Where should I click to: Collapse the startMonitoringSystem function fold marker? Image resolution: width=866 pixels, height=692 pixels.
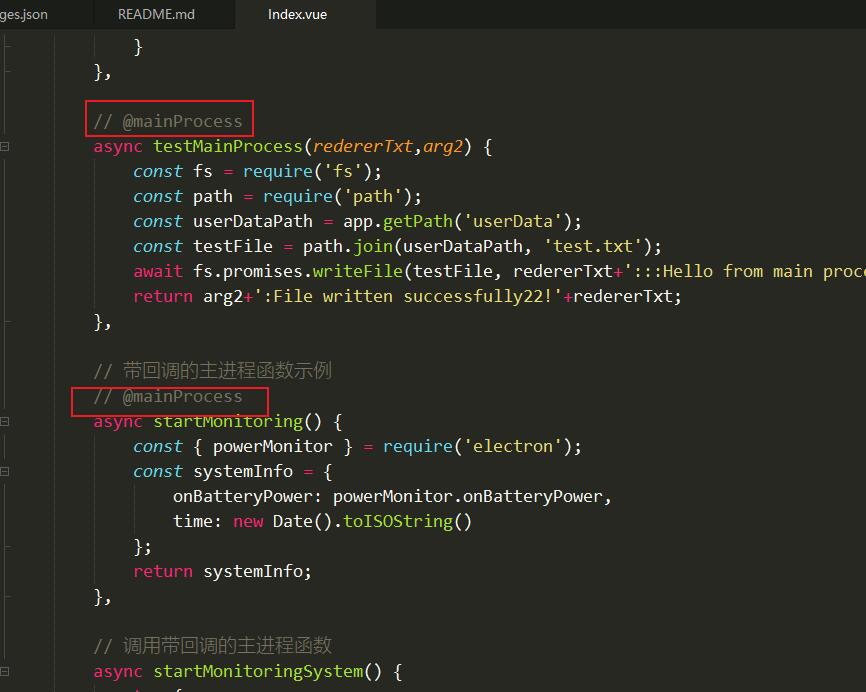click(4, 672)
